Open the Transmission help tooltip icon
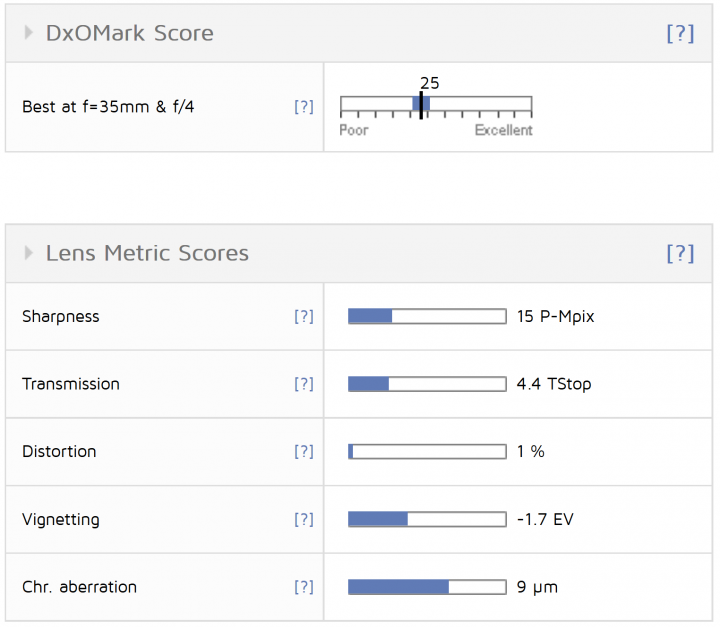The image size is (720, 627). pos(303,384)
